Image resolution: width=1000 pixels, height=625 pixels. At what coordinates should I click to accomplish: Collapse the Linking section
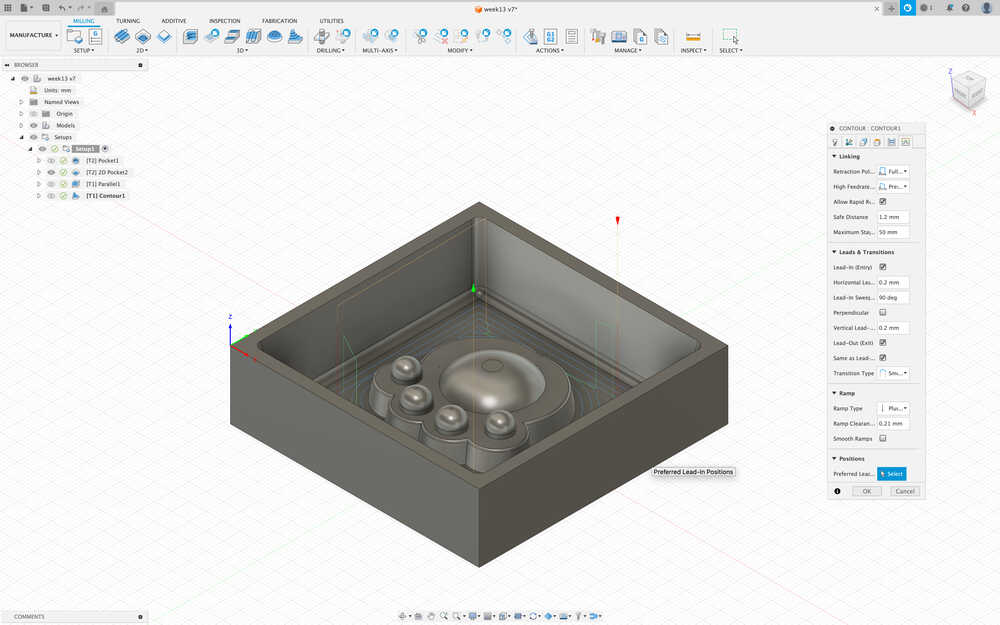click(834, 156)
